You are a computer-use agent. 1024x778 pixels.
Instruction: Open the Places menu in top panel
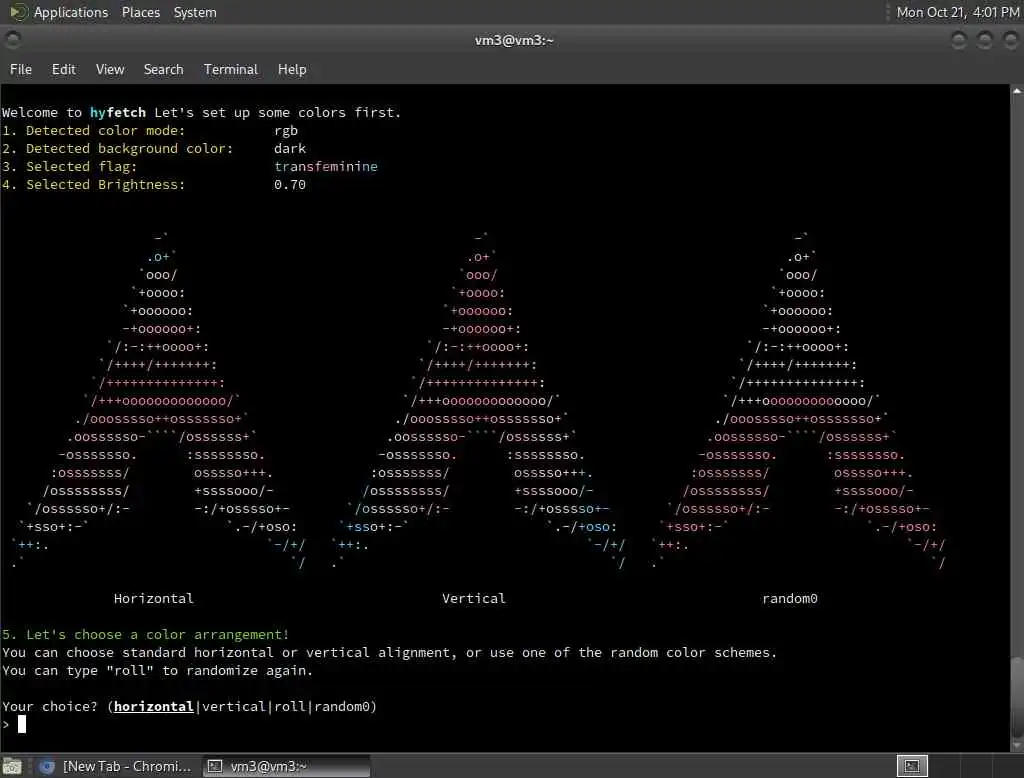140,12
